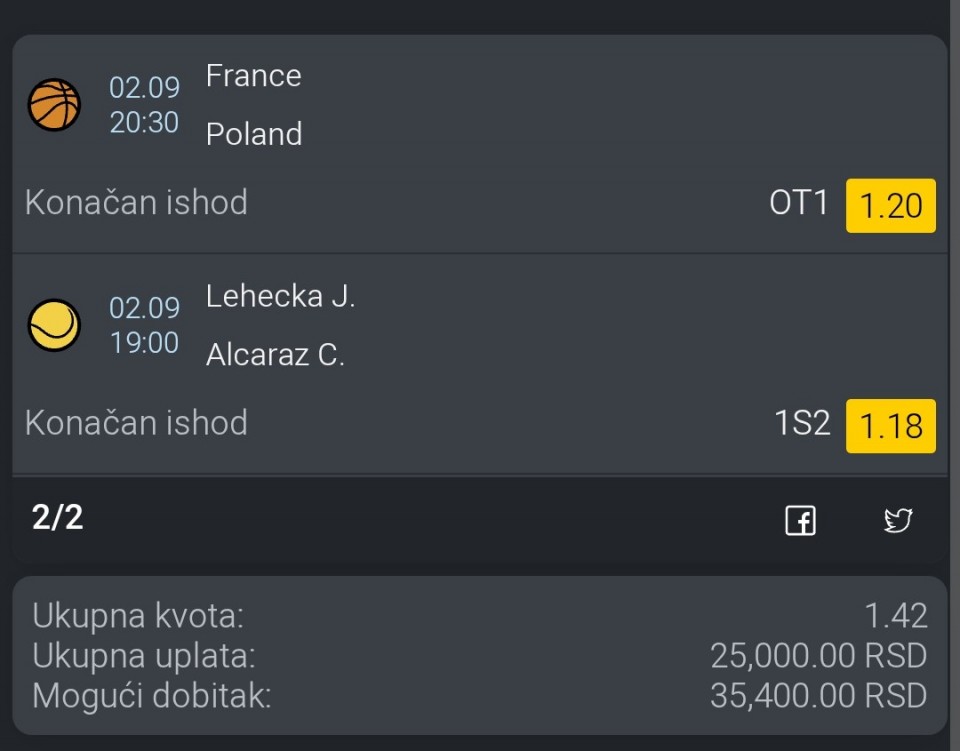Open the Poland team name
Screen dimensions: 960x751
254,134
